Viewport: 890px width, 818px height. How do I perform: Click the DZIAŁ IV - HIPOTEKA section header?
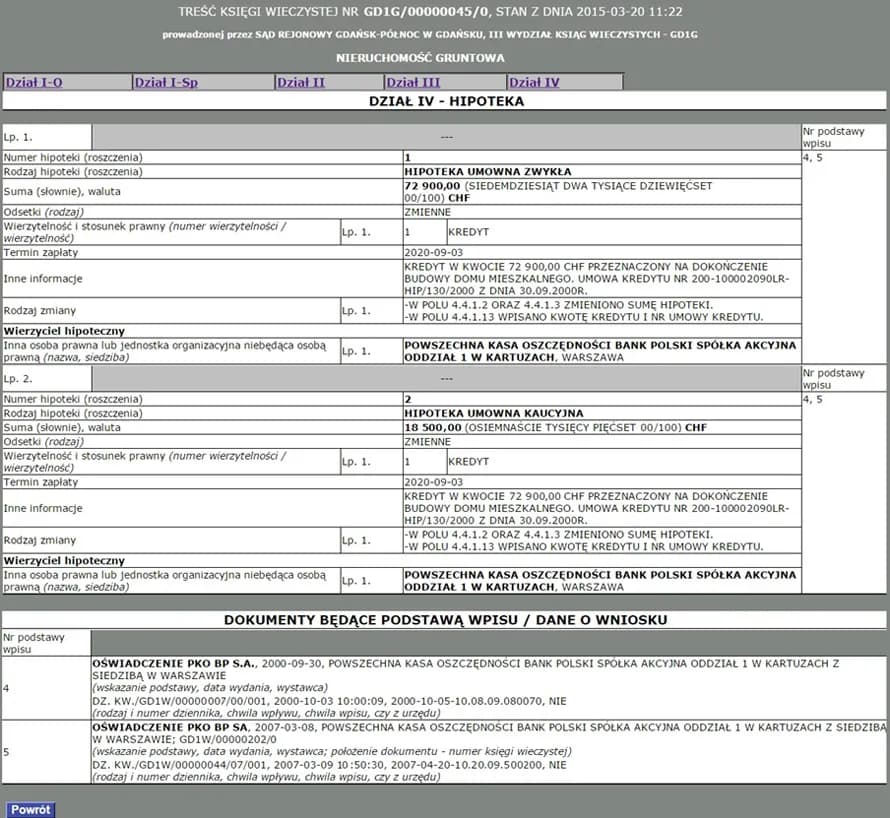click(x=447, y=101)
